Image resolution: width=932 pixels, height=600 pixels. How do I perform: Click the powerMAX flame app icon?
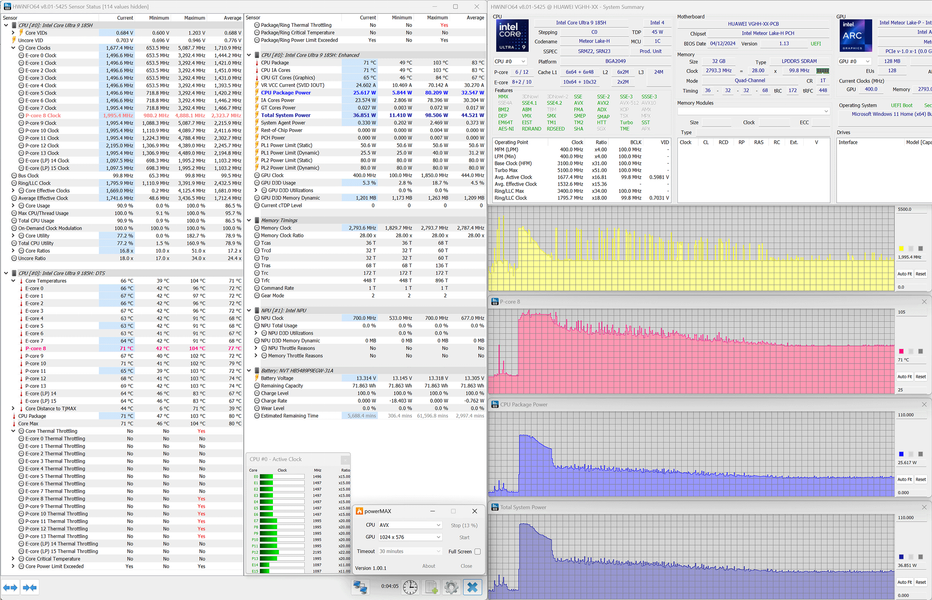(x=359, y=511)
